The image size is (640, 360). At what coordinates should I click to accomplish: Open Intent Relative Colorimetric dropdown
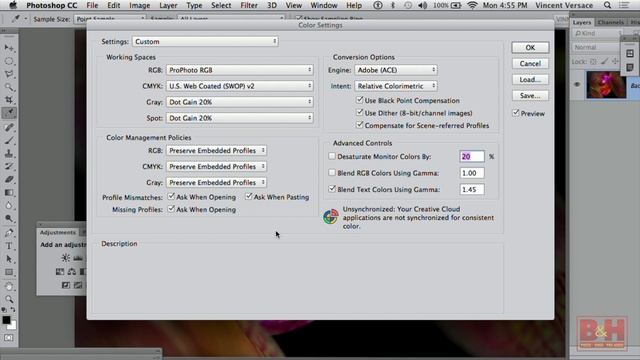[396, 86]
